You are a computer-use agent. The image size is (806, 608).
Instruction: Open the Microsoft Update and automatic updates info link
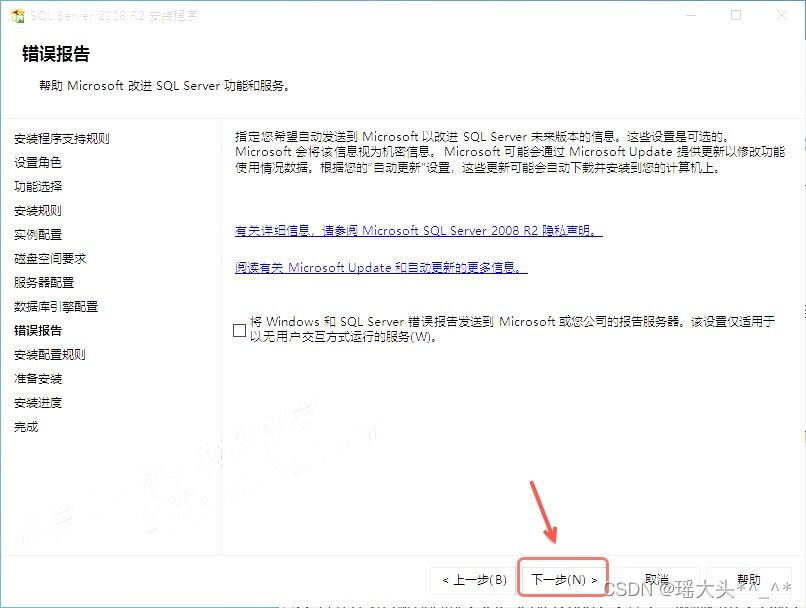point(381,268)
